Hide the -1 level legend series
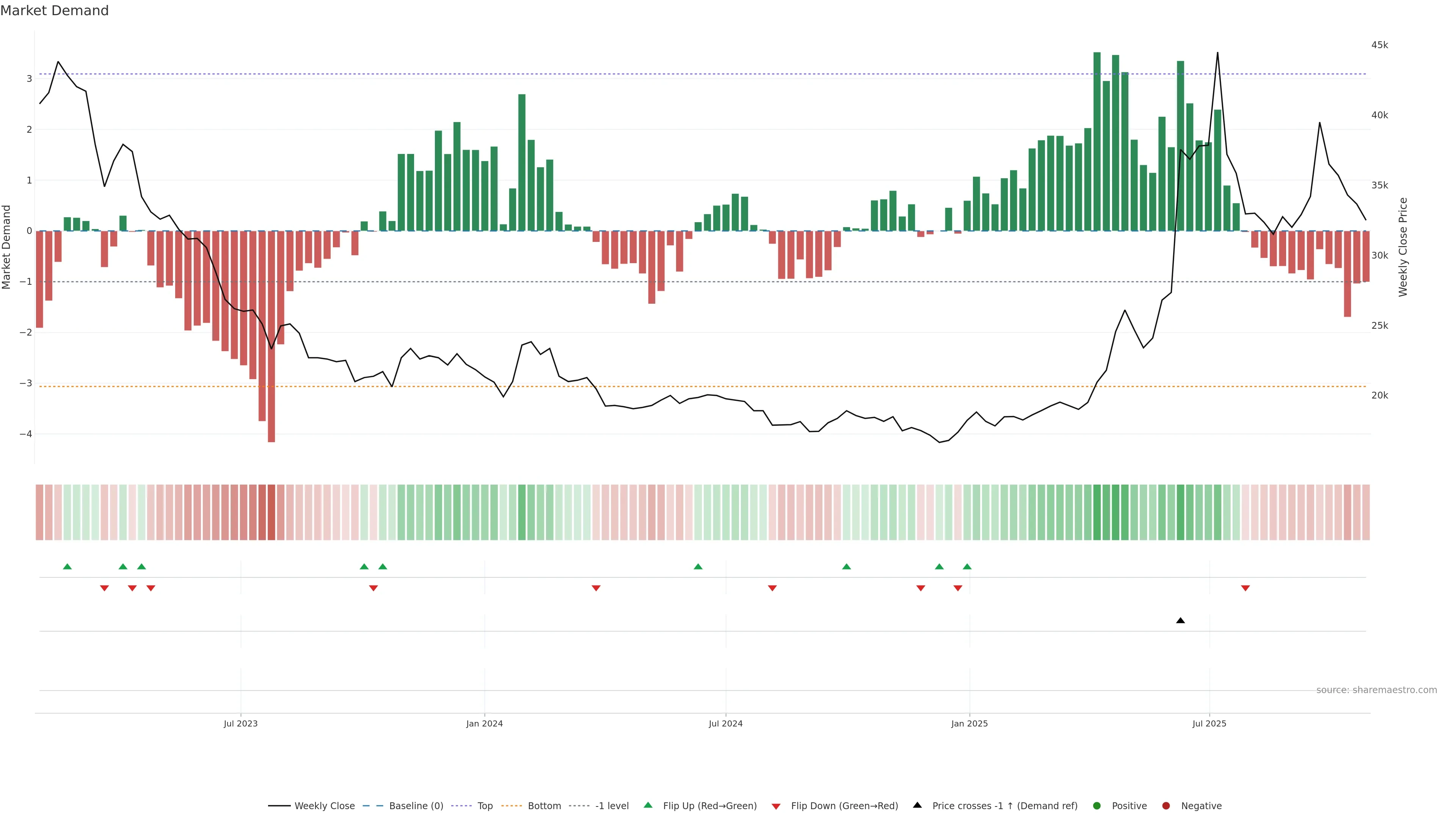This screenshot has height=819, width=1456. (x=612, y=806)
